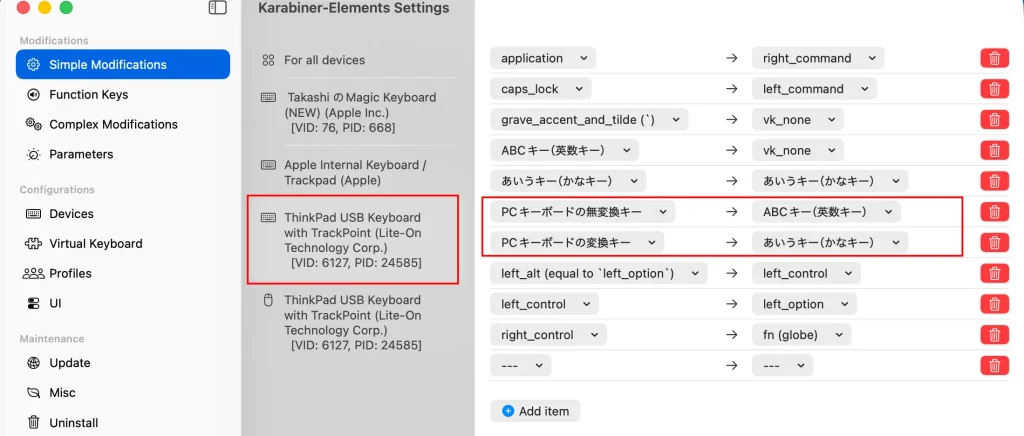This screenshot has height=436, width=1024.
Task: Choose Apple Internal Keyboard / Trackpad device
Action: pos(354,172)
